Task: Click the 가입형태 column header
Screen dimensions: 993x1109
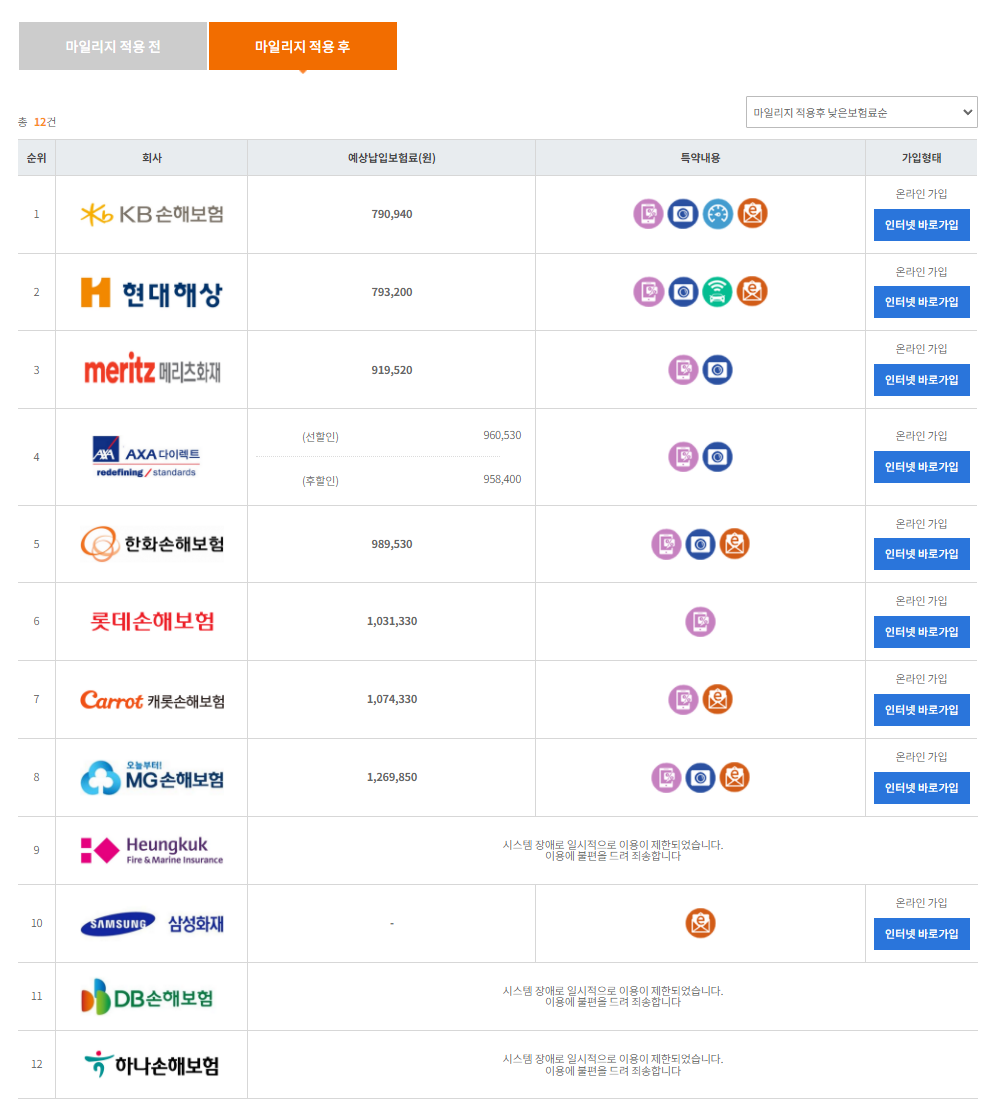Action: click(922, 158)
